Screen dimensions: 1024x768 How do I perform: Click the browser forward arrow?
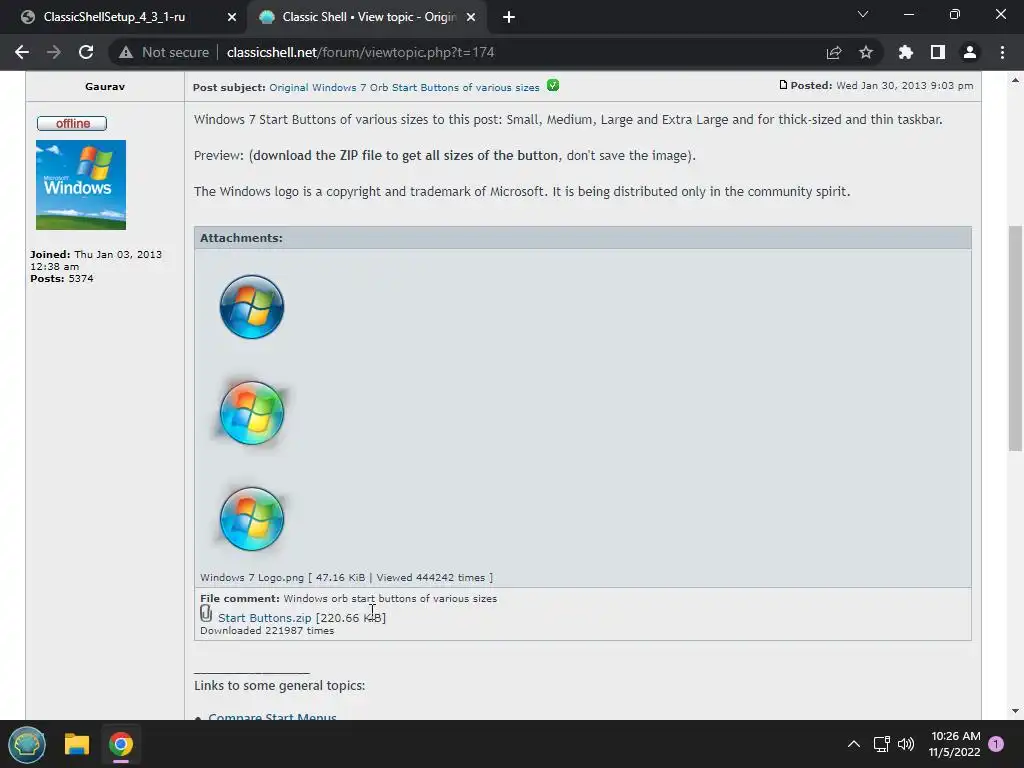click(x=54, y=52)
